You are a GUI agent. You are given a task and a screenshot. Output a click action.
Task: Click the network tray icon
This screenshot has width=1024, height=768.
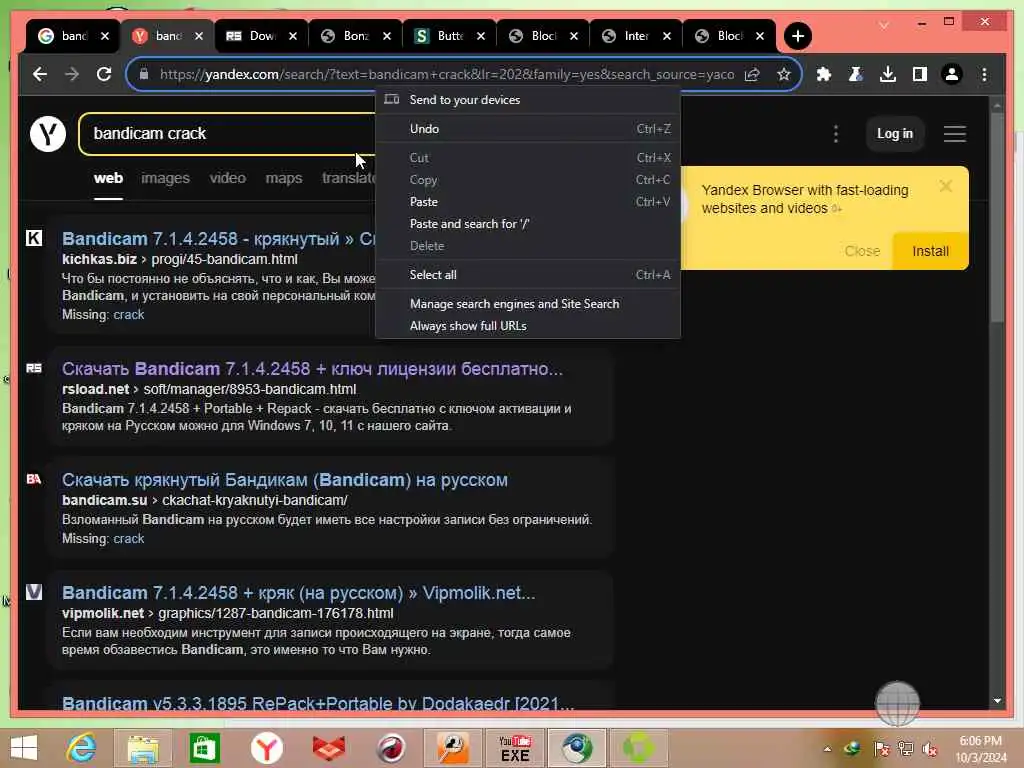pyautogui.click(x=905, y=748)
